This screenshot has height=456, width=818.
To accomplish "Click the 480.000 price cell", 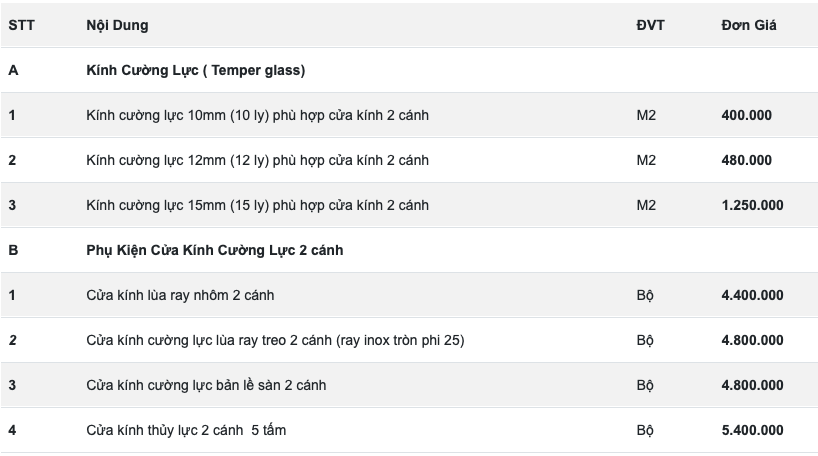I will (x=746, y=160).
